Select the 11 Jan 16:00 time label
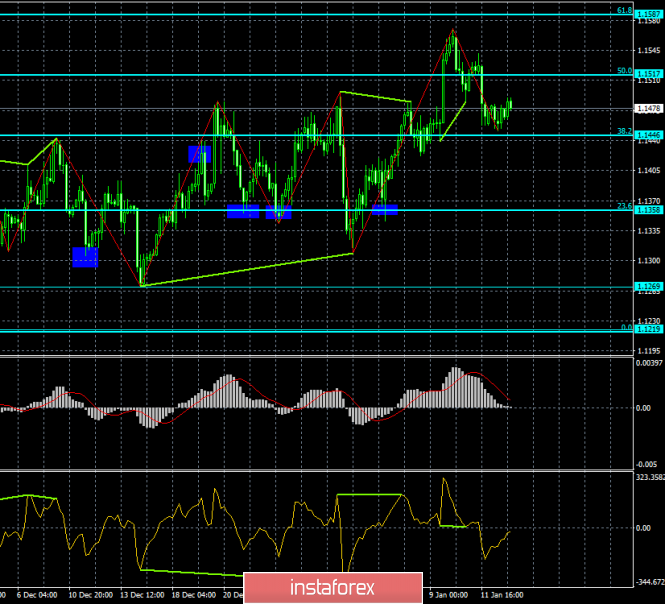Viewport: 665px width, 604px height. point(500,593)
